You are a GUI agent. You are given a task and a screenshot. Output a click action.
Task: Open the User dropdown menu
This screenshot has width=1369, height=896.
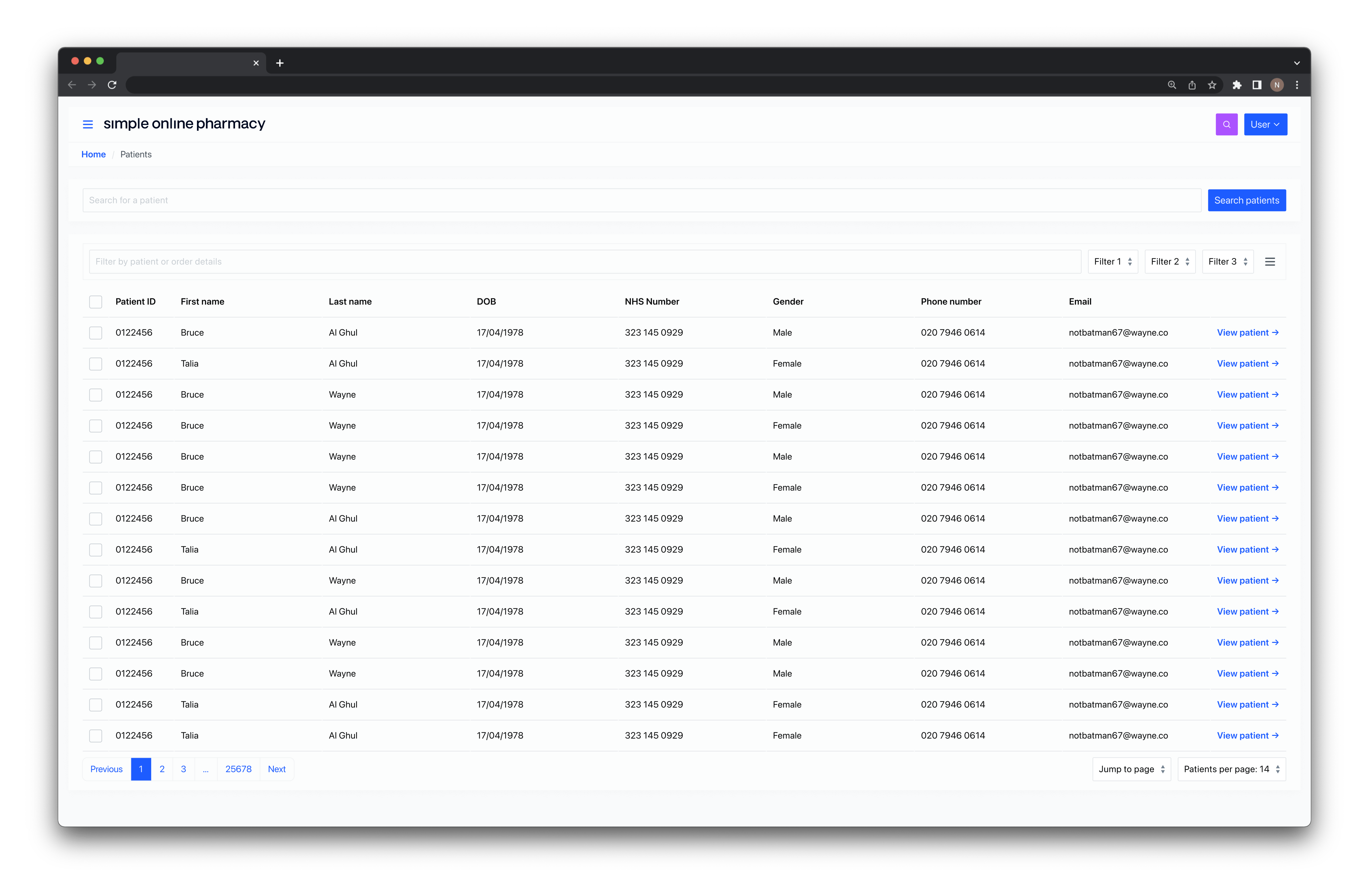tap(1265, 124)
